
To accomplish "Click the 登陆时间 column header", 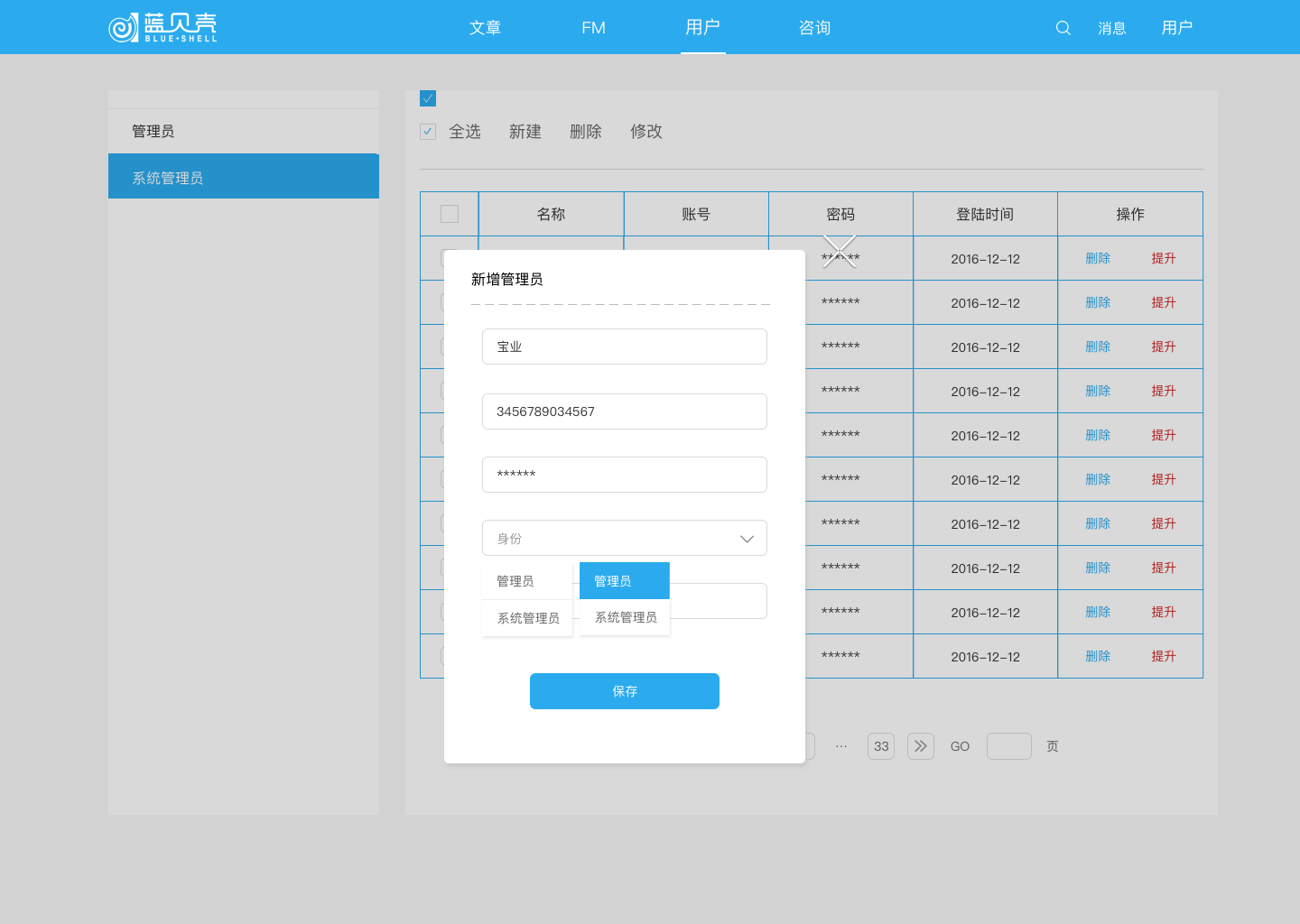I will pyautogui.click(x=985, y=214).
